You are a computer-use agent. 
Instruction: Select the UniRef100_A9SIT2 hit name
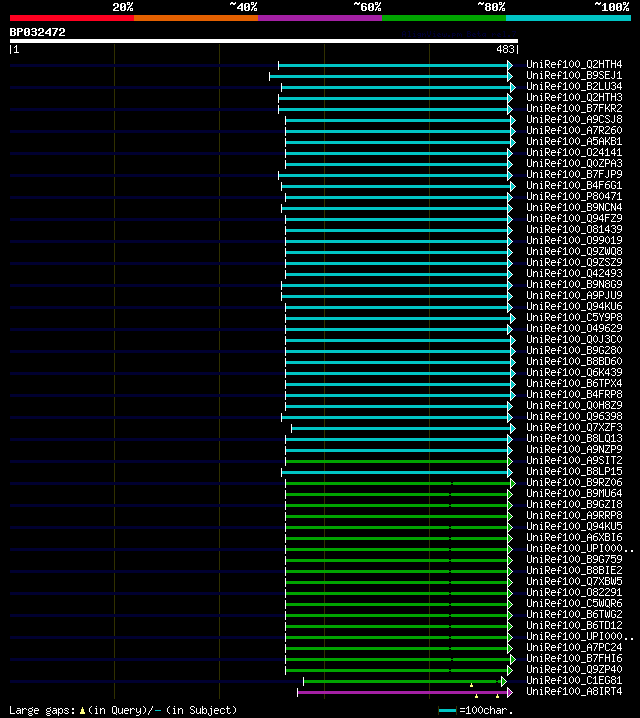574,460
